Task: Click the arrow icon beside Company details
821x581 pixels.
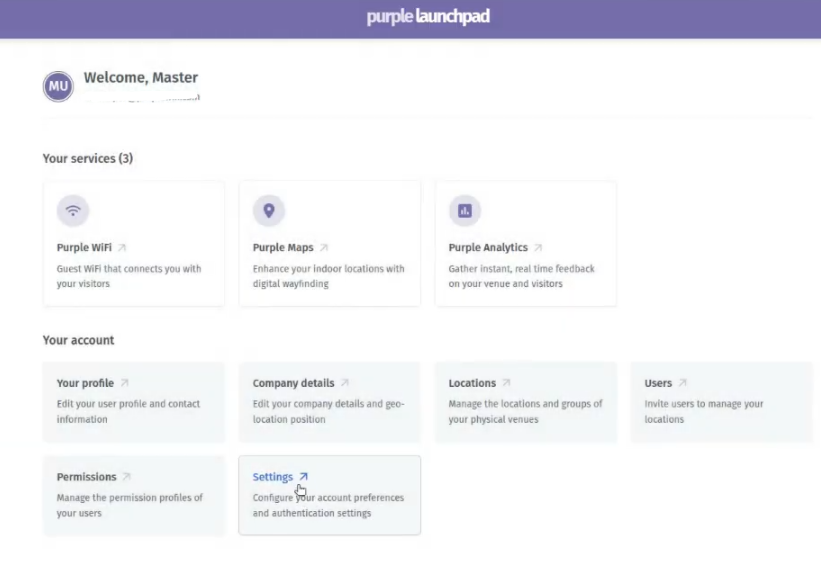Action: (x=345, y=383)
